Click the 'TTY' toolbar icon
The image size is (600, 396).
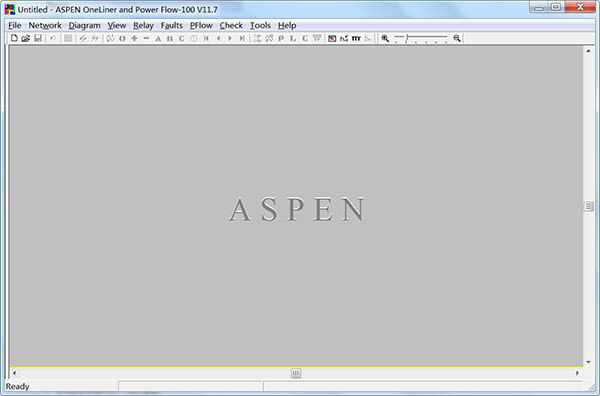click(356, 38)
